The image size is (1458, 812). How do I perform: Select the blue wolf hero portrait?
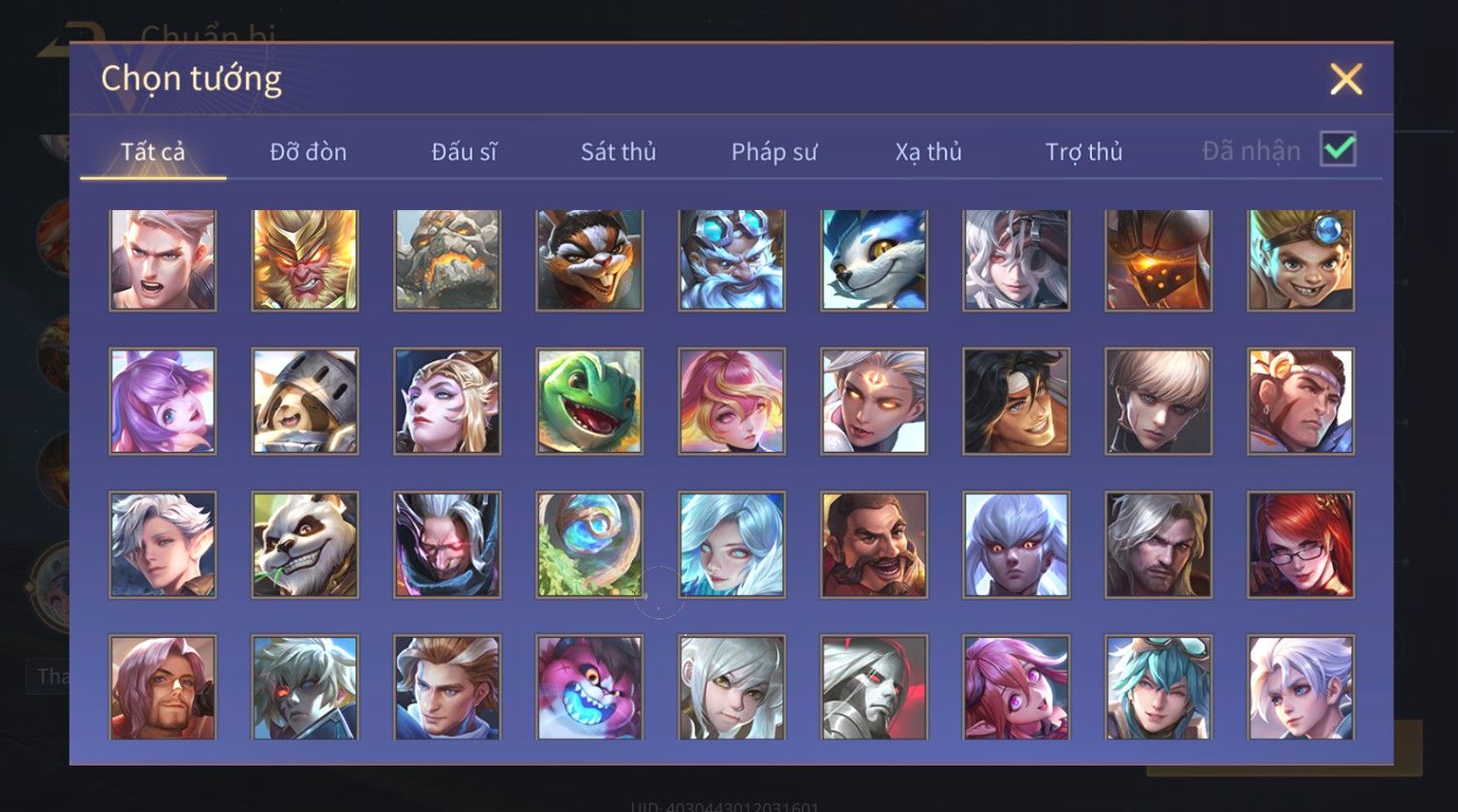pyautogui.click(x=874, y=260)
